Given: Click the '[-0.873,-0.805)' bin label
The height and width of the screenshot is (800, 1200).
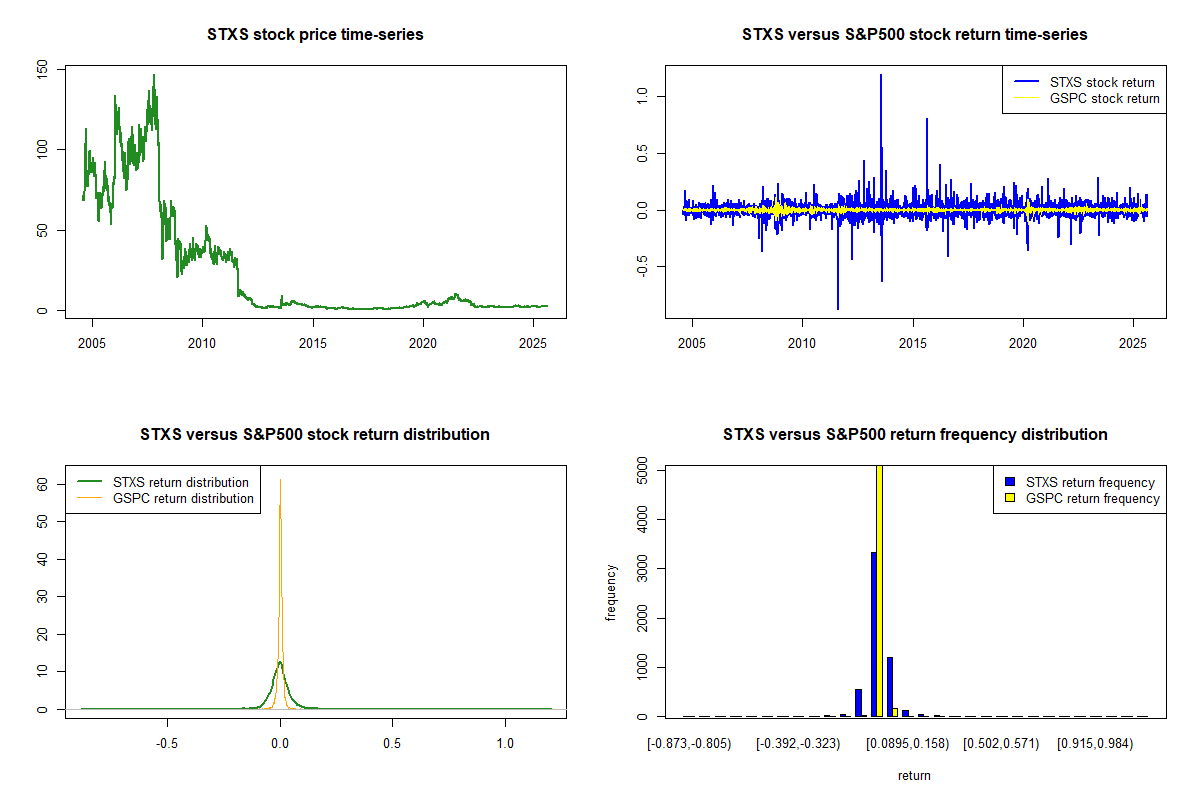Looking at the screenshot, I should (689, 744).
